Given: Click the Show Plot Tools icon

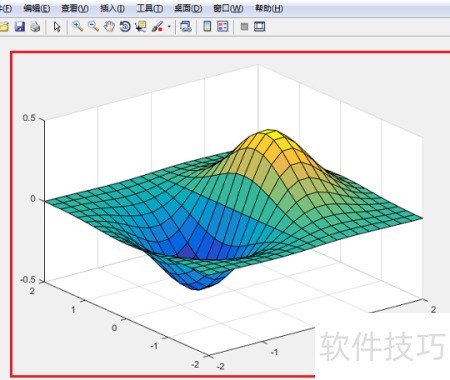Looking at the screenshot, I should (x=259, y=26).
